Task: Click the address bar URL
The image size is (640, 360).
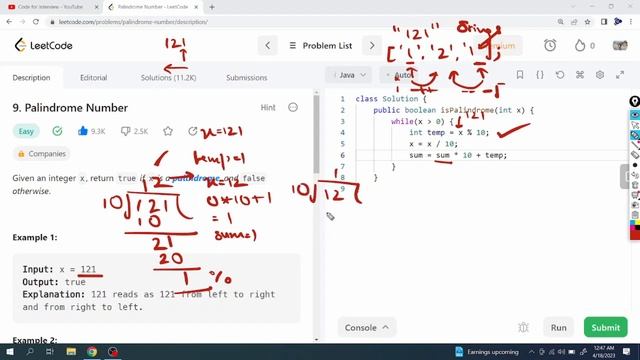Action: click(x=133, y=22)
